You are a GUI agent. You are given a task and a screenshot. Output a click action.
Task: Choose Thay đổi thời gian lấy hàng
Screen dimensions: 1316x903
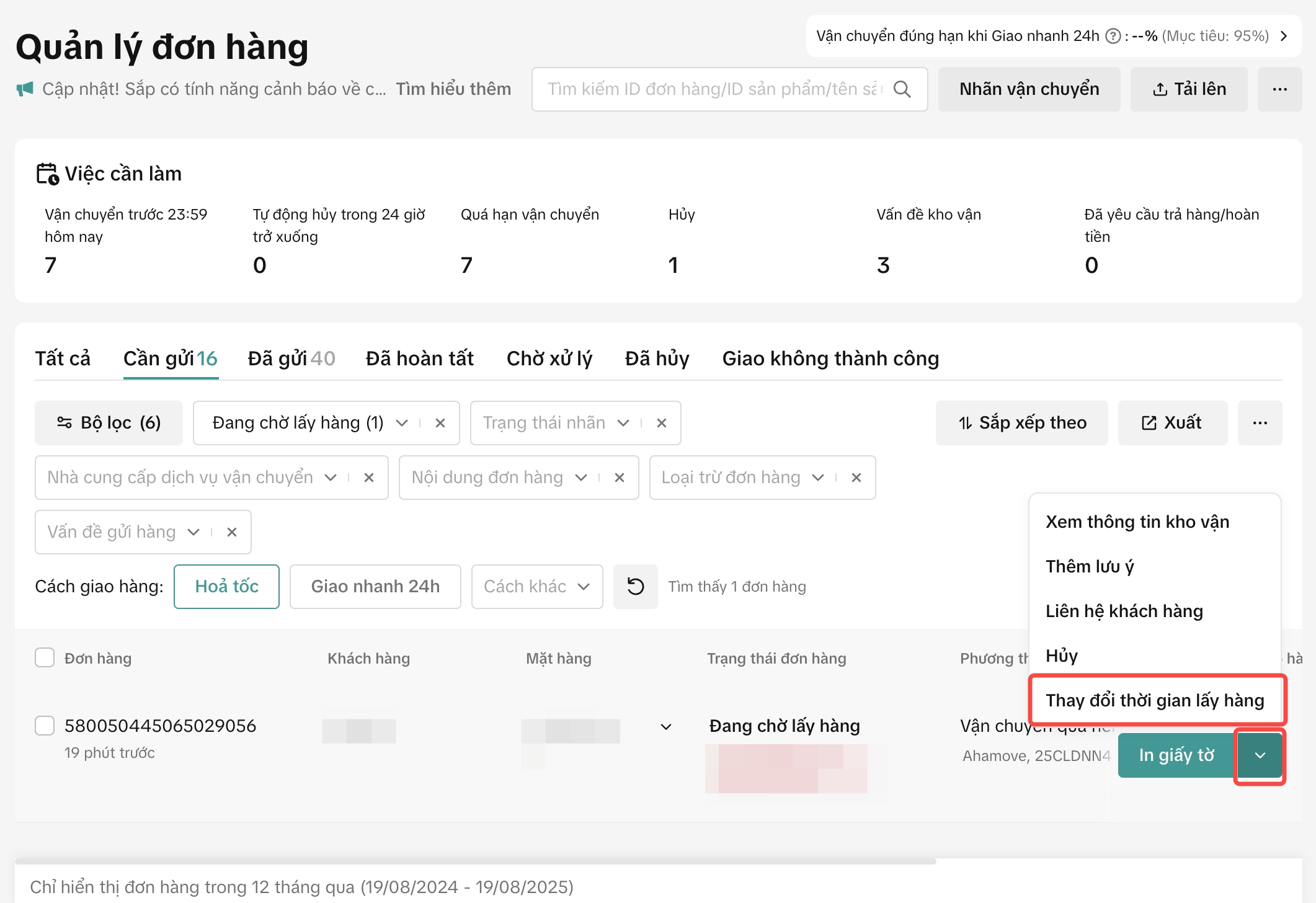click(1155, 700)
